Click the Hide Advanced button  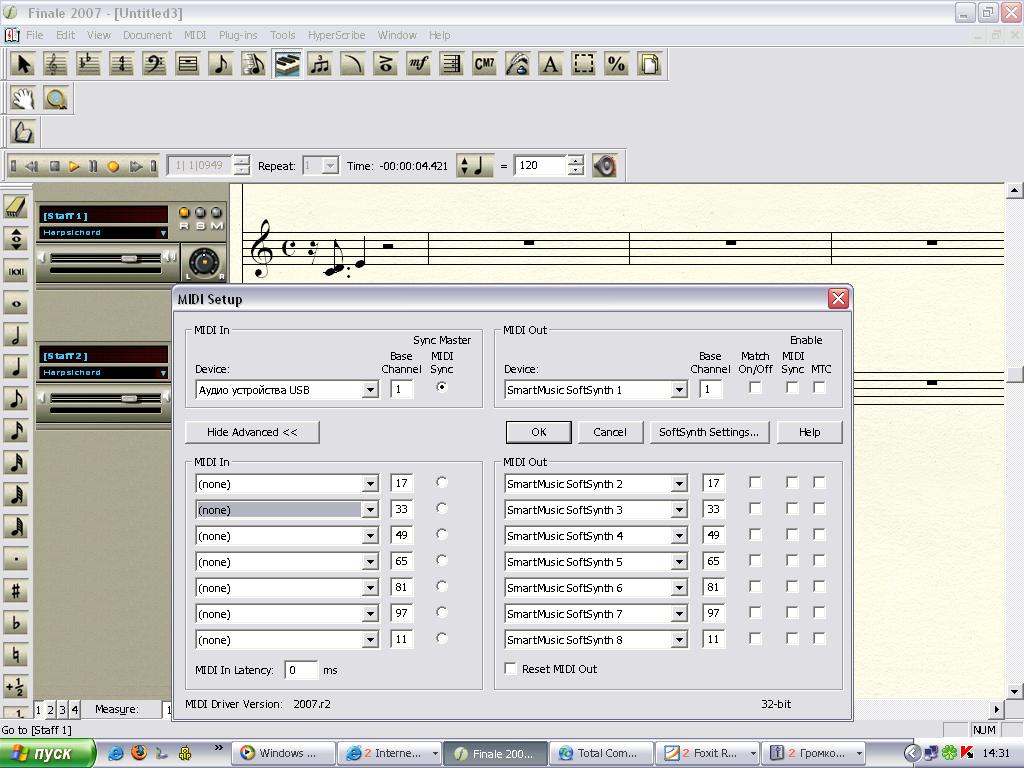(x=252, y=432)
